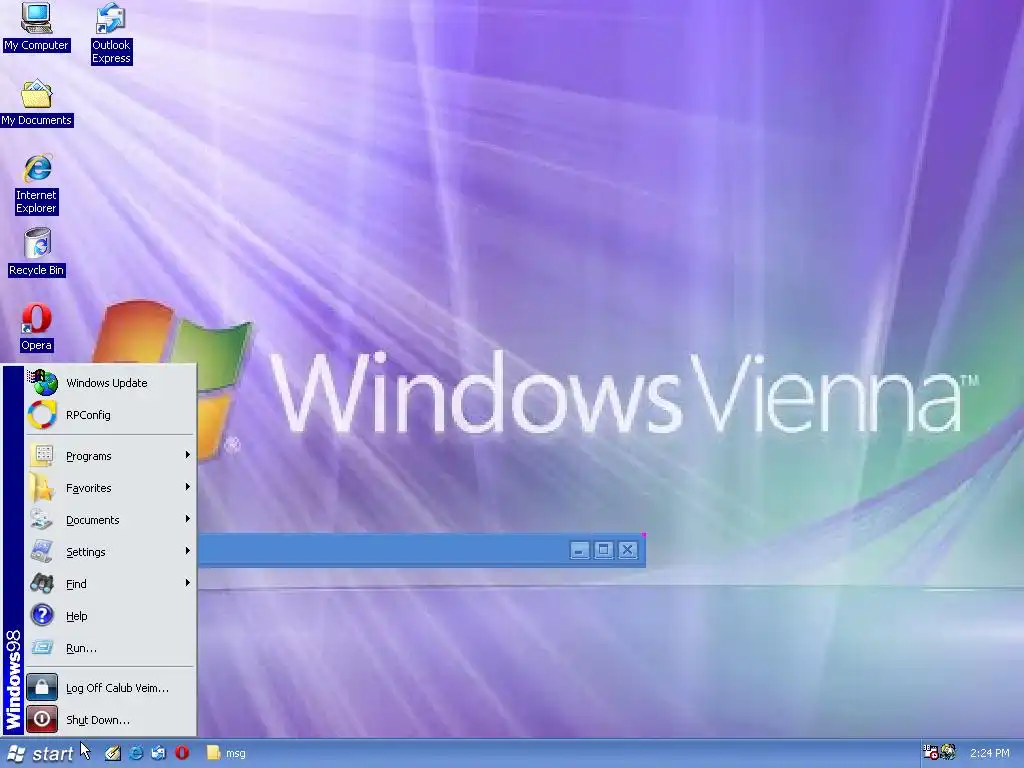Open the Favorites submenu

111,488
